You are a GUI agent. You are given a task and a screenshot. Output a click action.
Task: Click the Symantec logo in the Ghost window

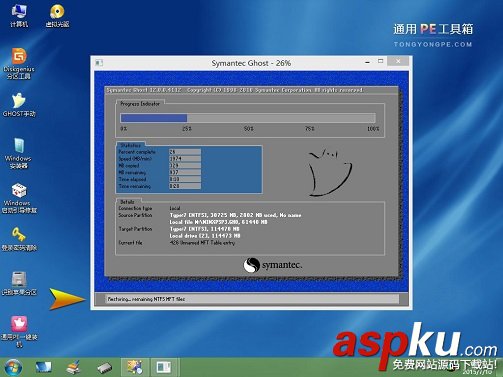click(273, 265)
